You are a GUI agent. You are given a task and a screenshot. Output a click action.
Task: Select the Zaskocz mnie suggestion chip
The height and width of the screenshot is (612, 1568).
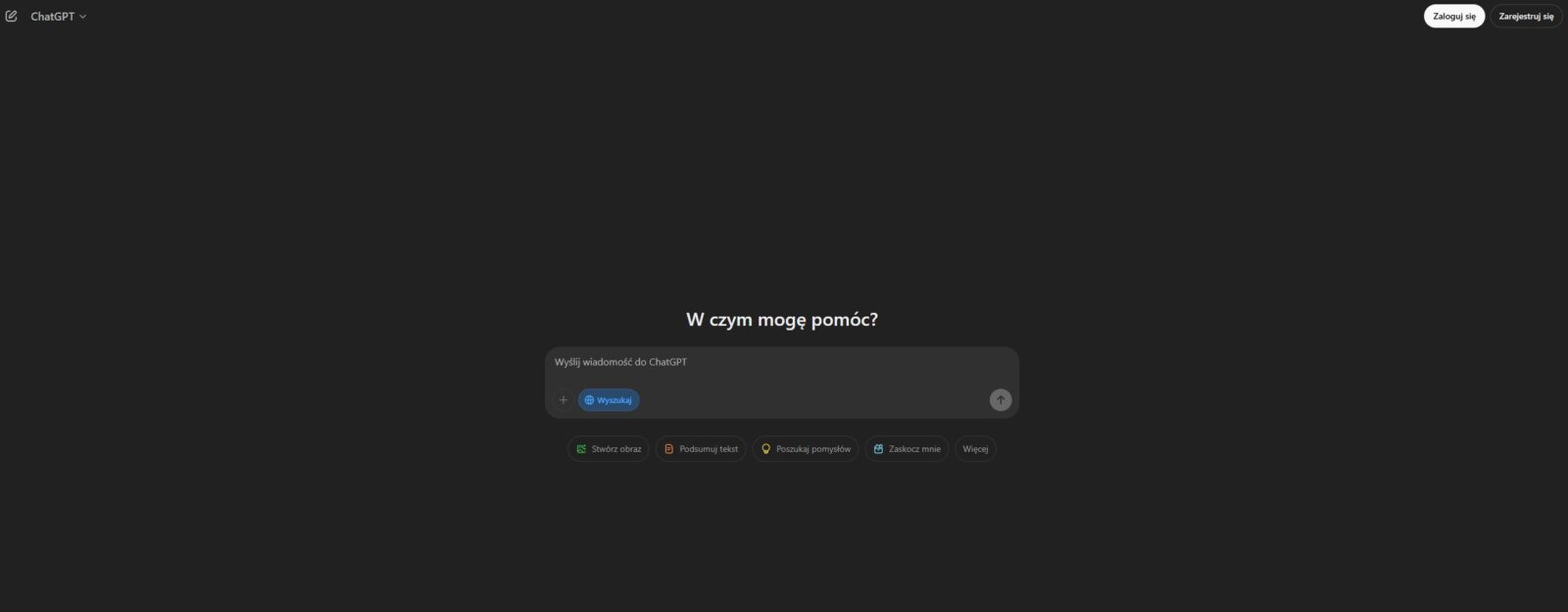click(x=906, y=449)
